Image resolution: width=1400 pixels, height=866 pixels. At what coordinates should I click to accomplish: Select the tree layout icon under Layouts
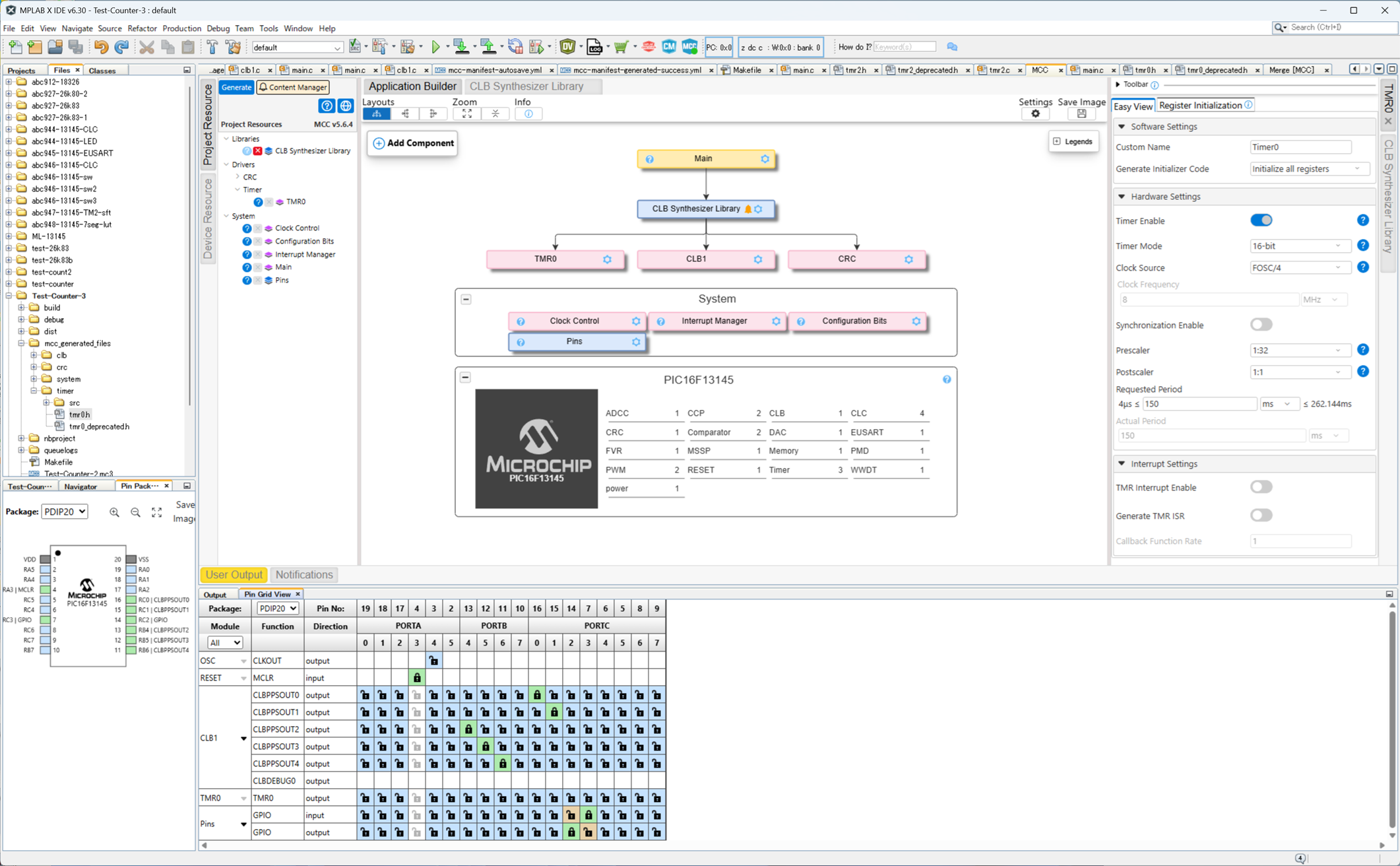pos(377,114)
